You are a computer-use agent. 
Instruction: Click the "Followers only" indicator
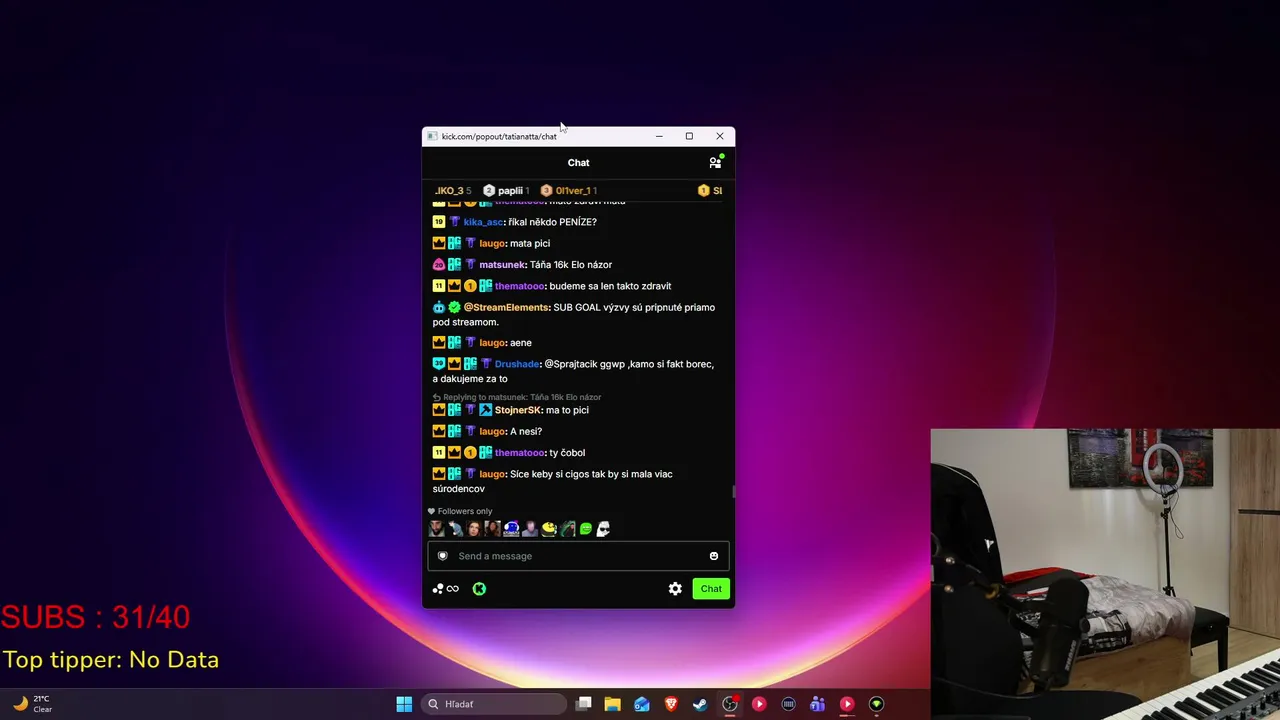460,511
